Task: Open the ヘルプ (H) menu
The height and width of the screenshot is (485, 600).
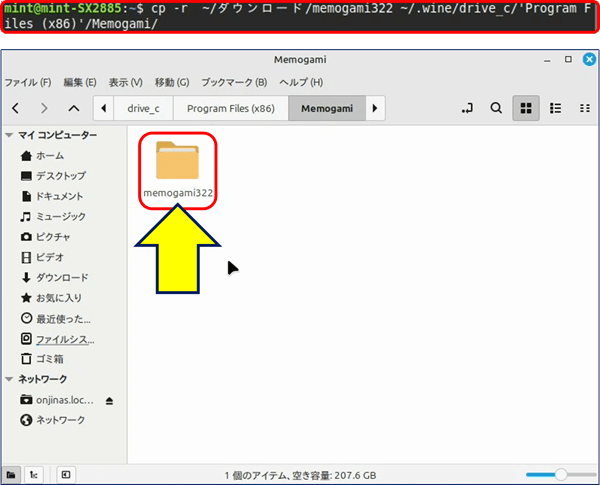Action: tap(301, 82)
